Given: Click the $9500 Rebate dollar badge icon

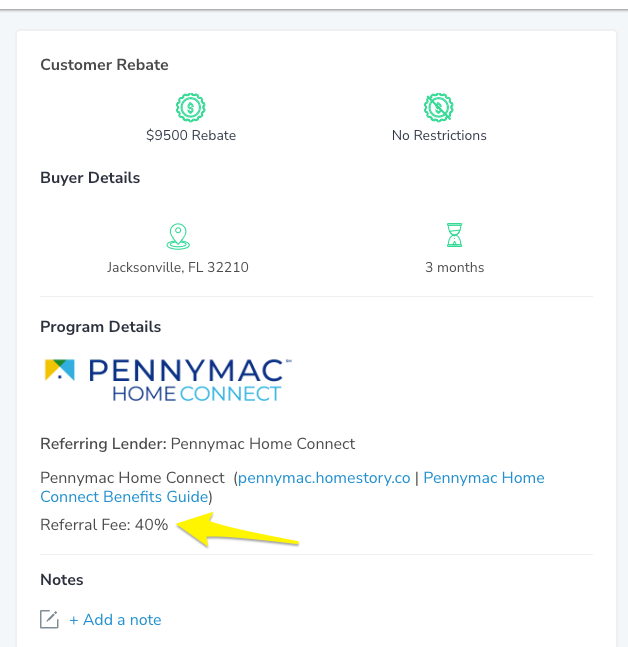Looking at the screenshot, I should 190,106.
